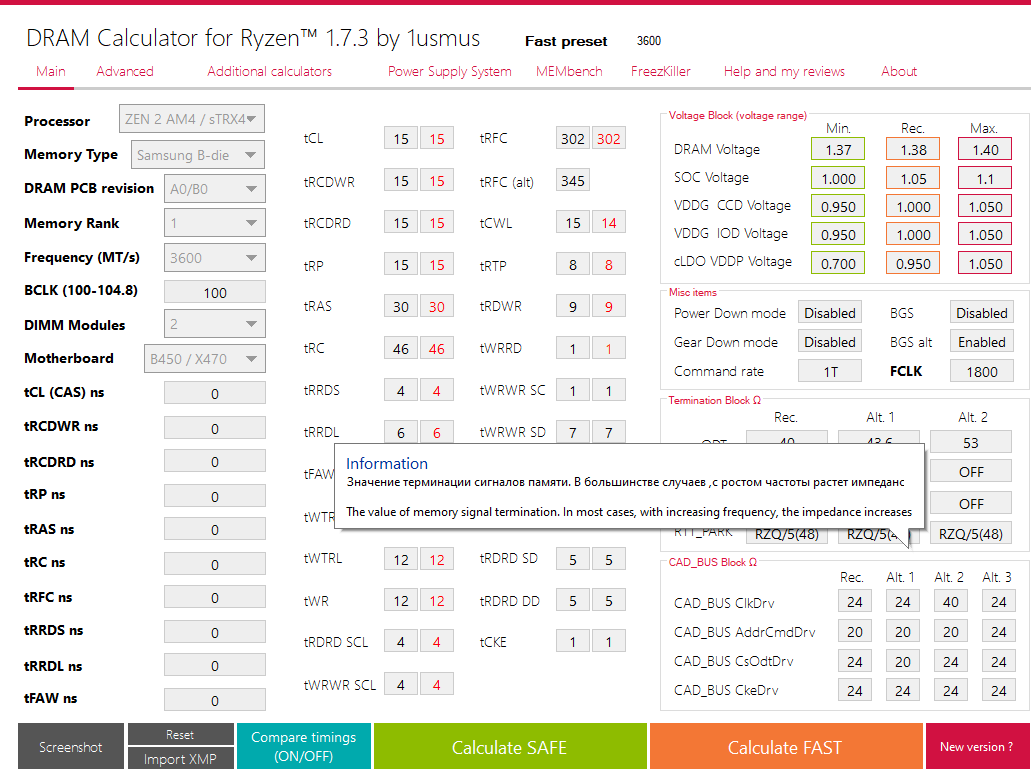The image size is (1031, 770).
Task: Click the FCLK 1800 value
Action: click(981, 371)
